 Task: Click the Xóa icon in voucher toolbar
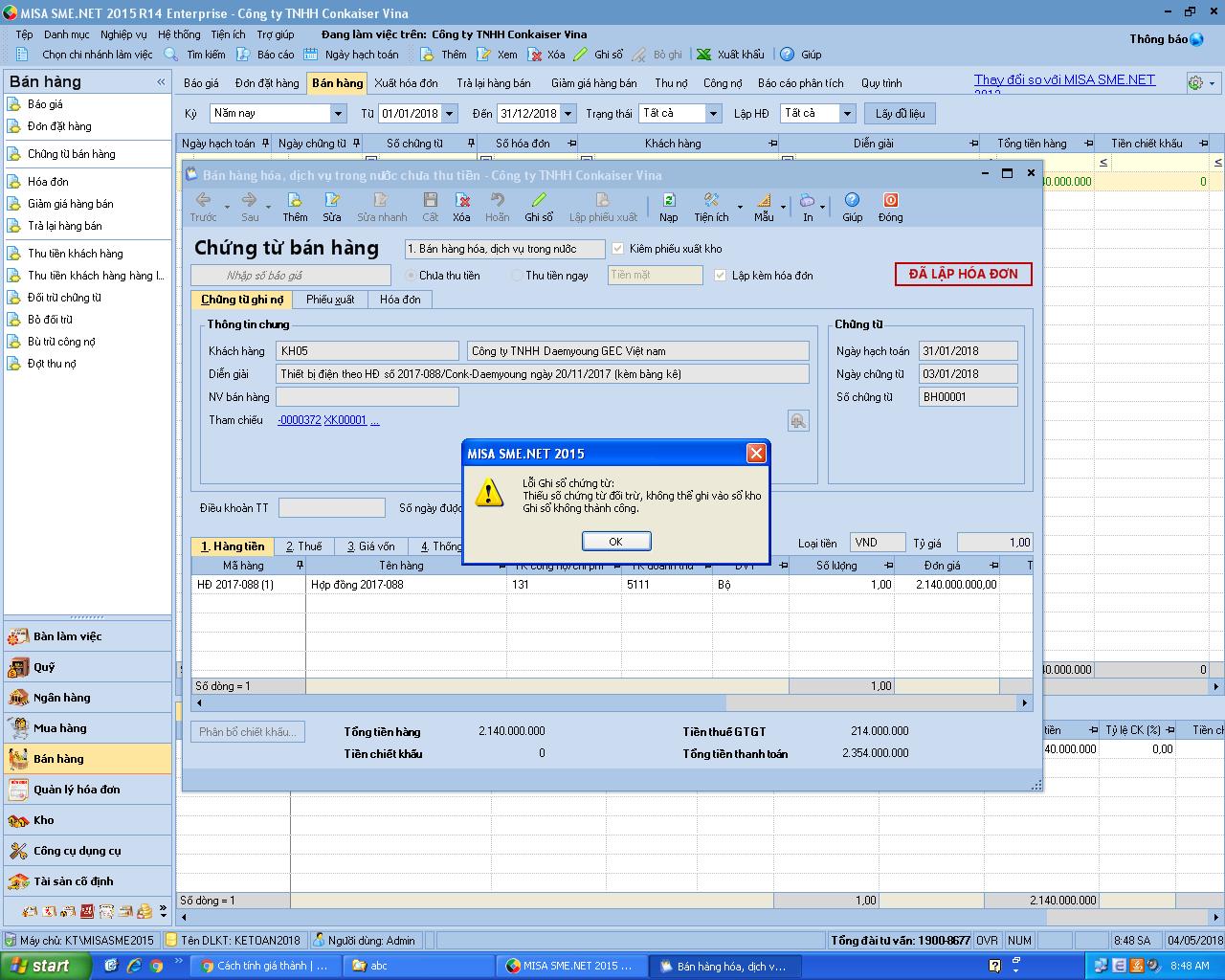click(x=462, y=207)
